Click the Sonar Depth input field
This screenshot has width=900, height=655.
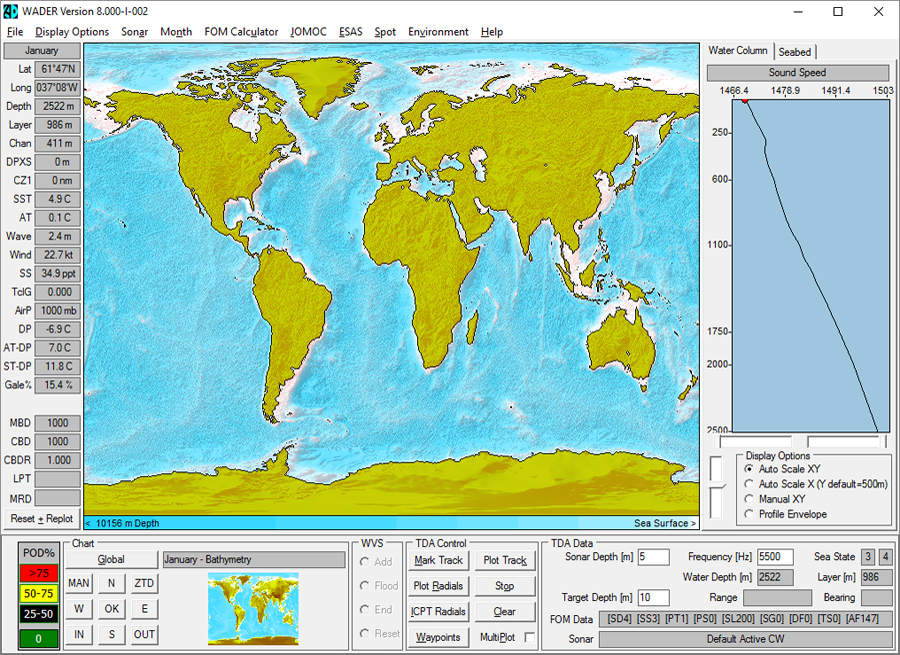(x=653, y=557)
